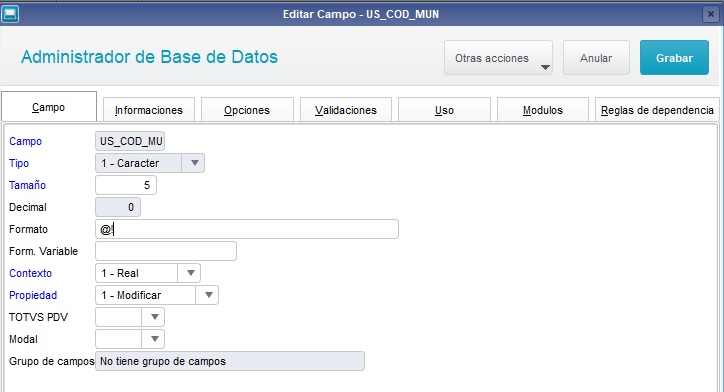Screen dimensions: 724x392
Task: Click the Tamaño input field
Action: coord(126,185)
